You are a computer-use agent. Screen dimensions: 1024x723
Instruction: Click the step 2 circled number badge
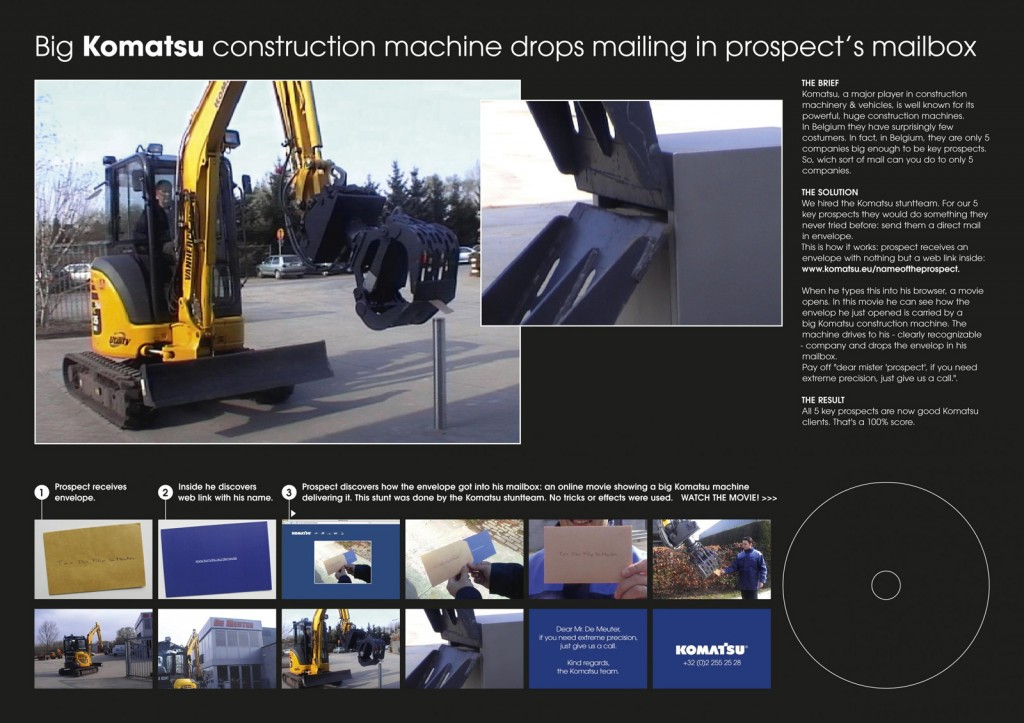pyautogui.click(x=165, y=492)
